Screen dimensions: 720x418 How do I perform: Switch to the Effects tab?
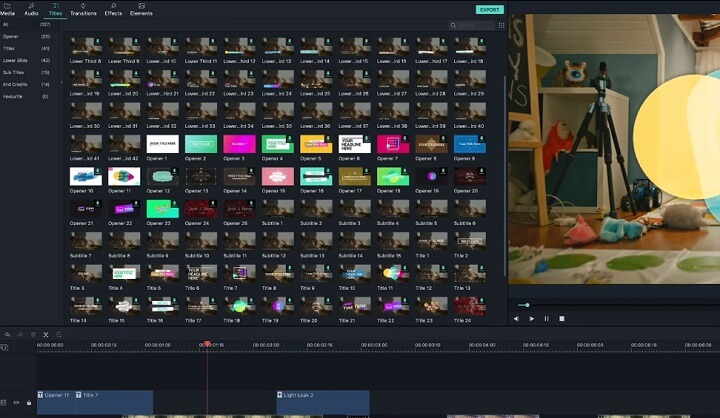(113, 10)
